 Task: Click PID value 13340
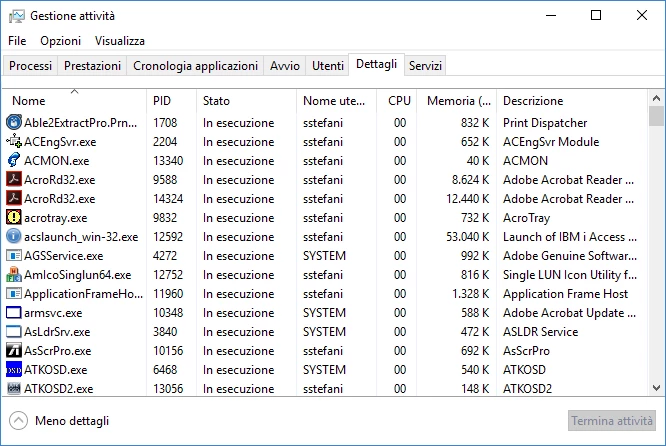point(168,161)
